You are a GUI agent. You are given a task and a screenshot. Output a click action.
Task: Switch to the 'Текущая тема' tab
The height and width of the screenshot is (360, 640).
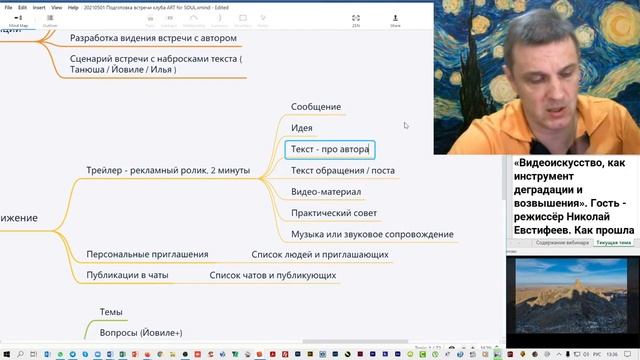[613, 242]
